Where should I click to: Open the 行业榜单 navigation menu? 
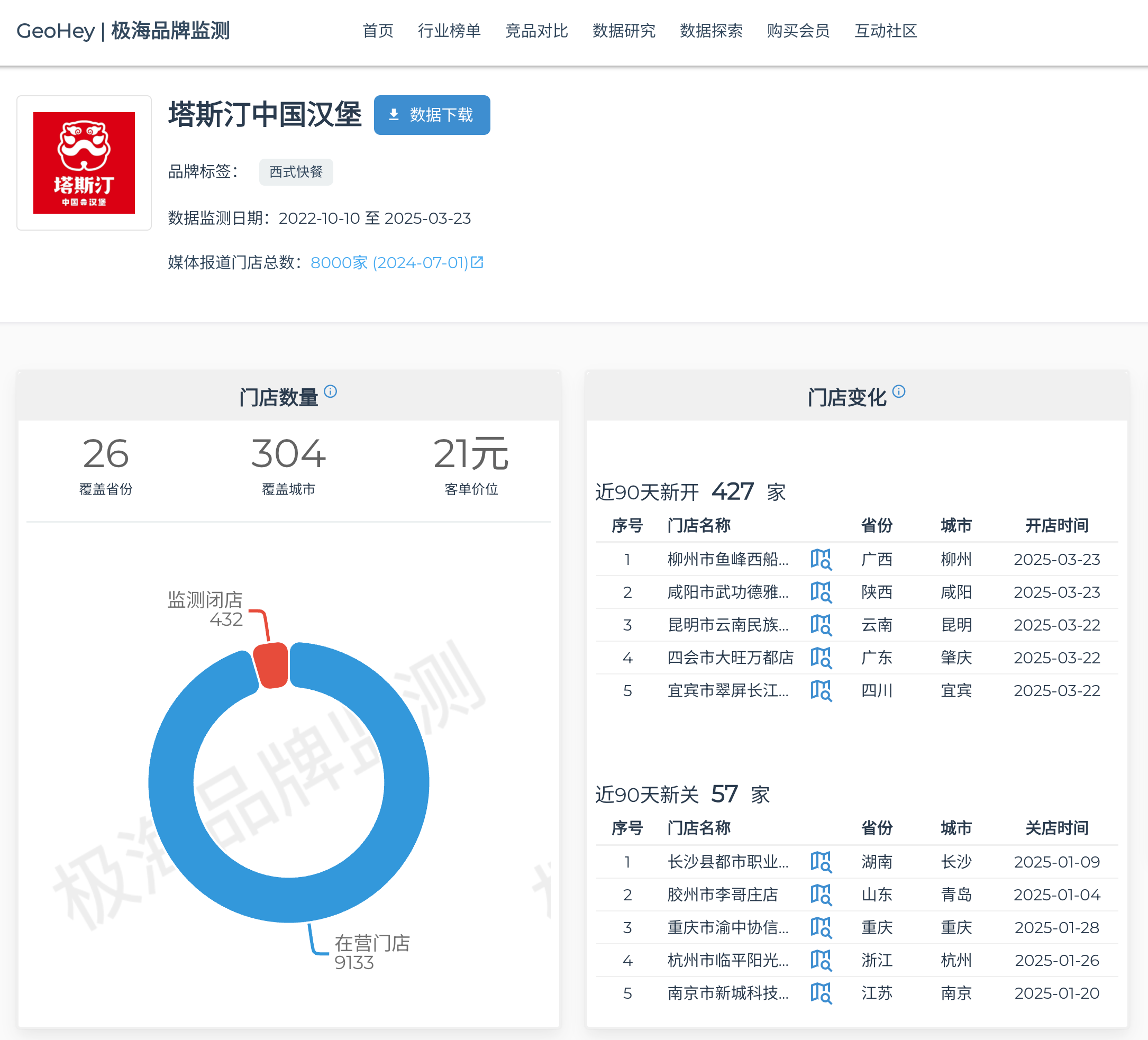coord(449,31)
